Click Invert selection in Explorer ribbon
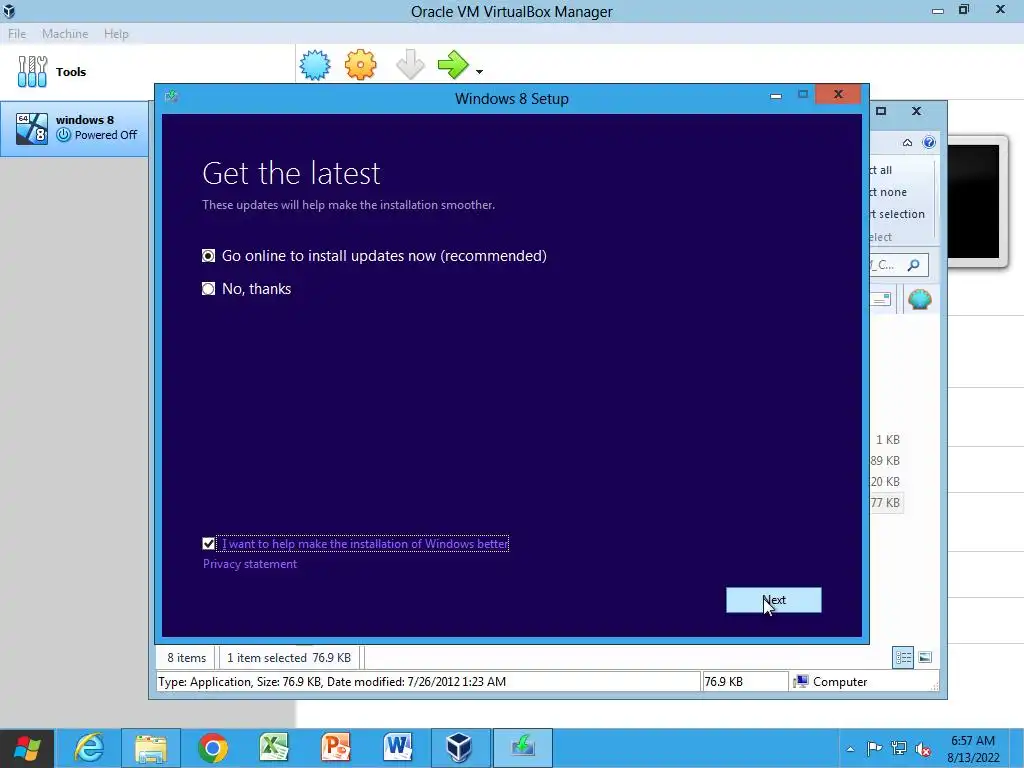This screenshot has height=768, width=1024. point(897,214)
